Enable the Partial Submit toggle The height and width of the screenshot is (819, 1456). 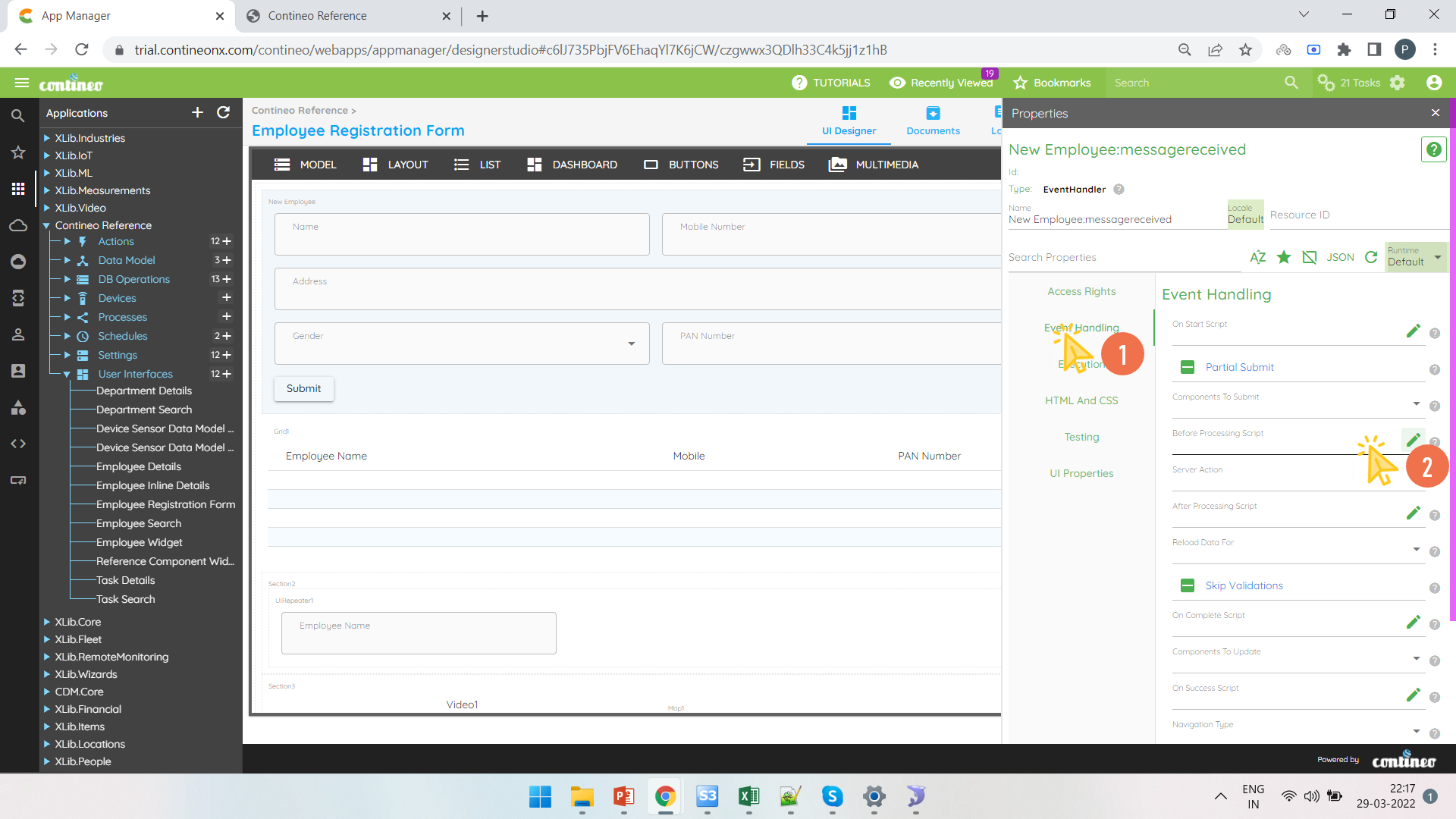tap(1187, 367)
